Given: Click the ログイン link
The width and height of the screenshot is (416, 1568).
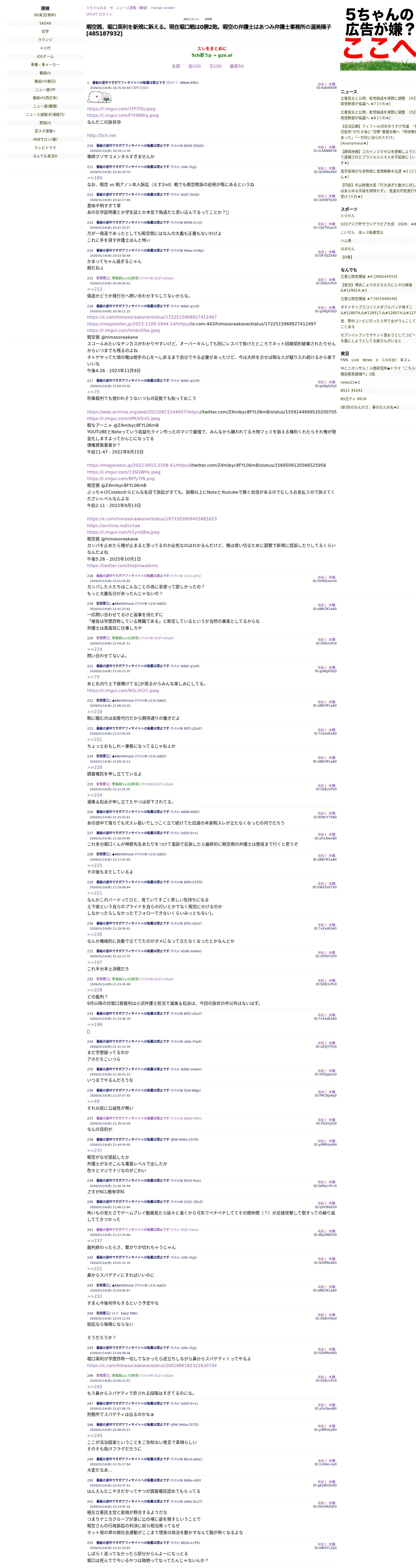Looking at the screenshot, I should (x=105, y=14).
